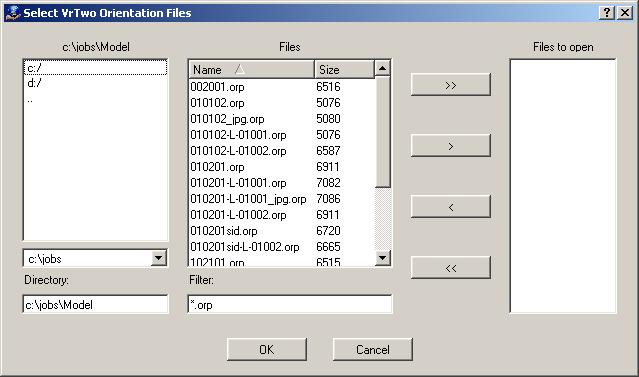Click the file list scroll-down arrow
The height and width of the screenshot is (377, 639).
382,258
